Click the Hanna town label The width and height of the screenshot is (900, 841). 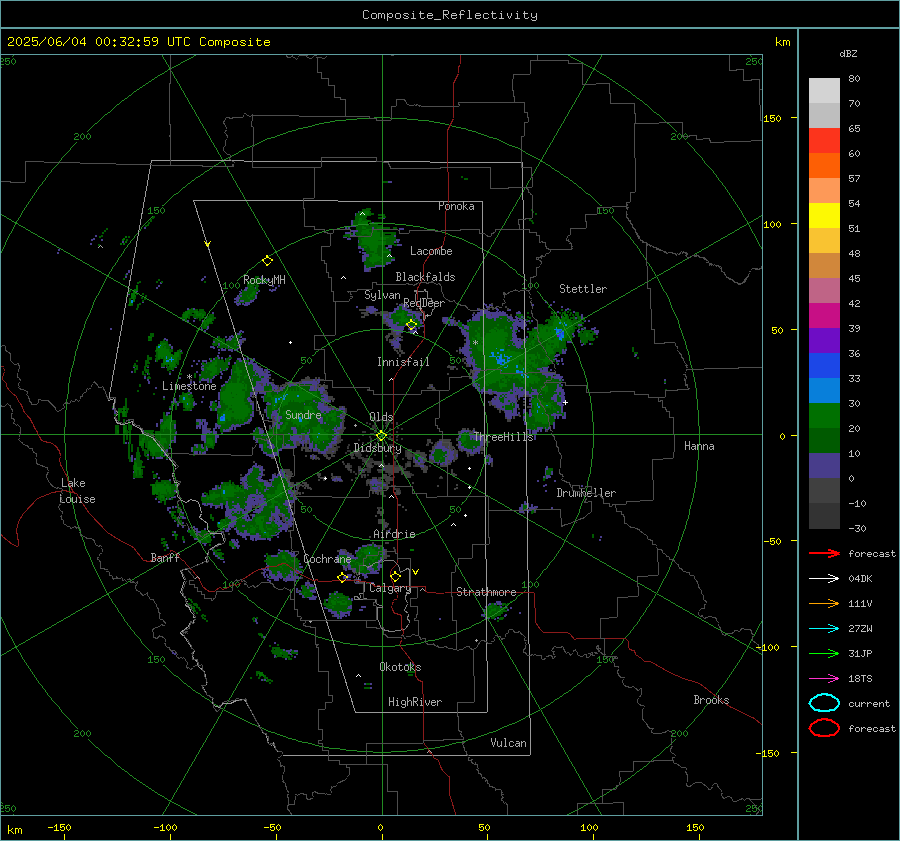(699, 446)
